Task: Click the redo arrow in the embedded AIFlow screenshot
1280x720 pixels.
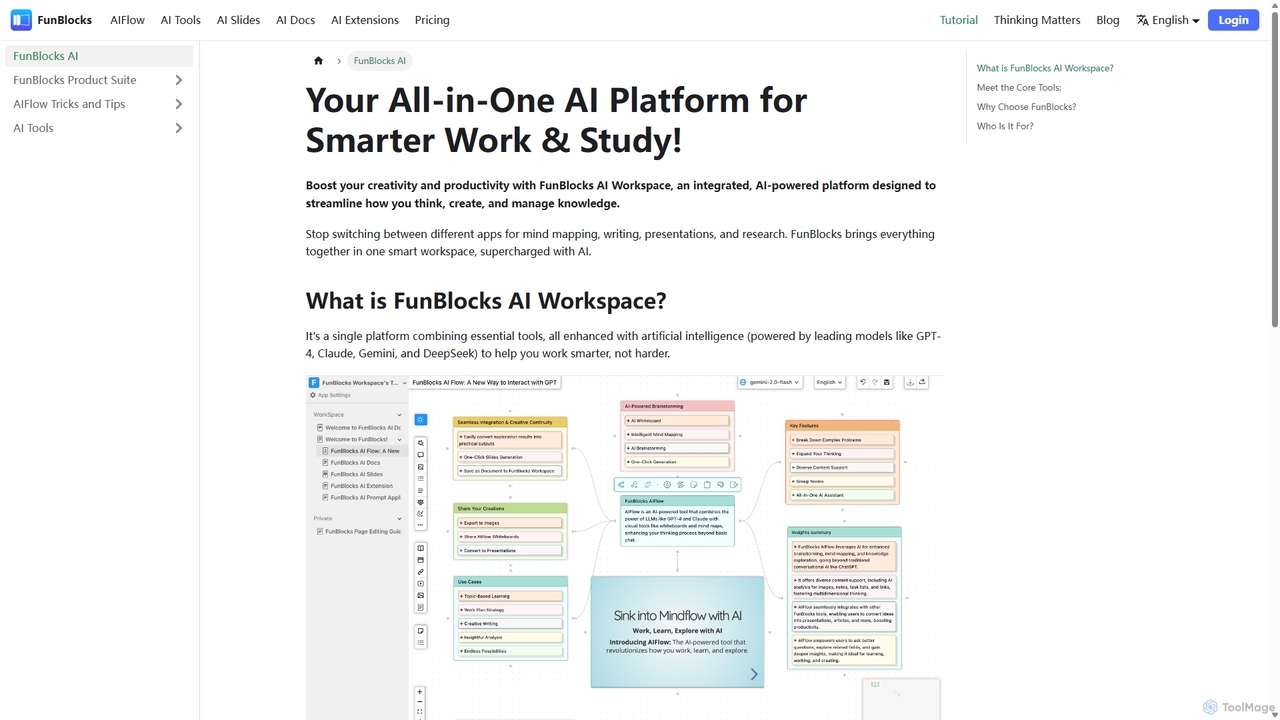Action: 875,382
